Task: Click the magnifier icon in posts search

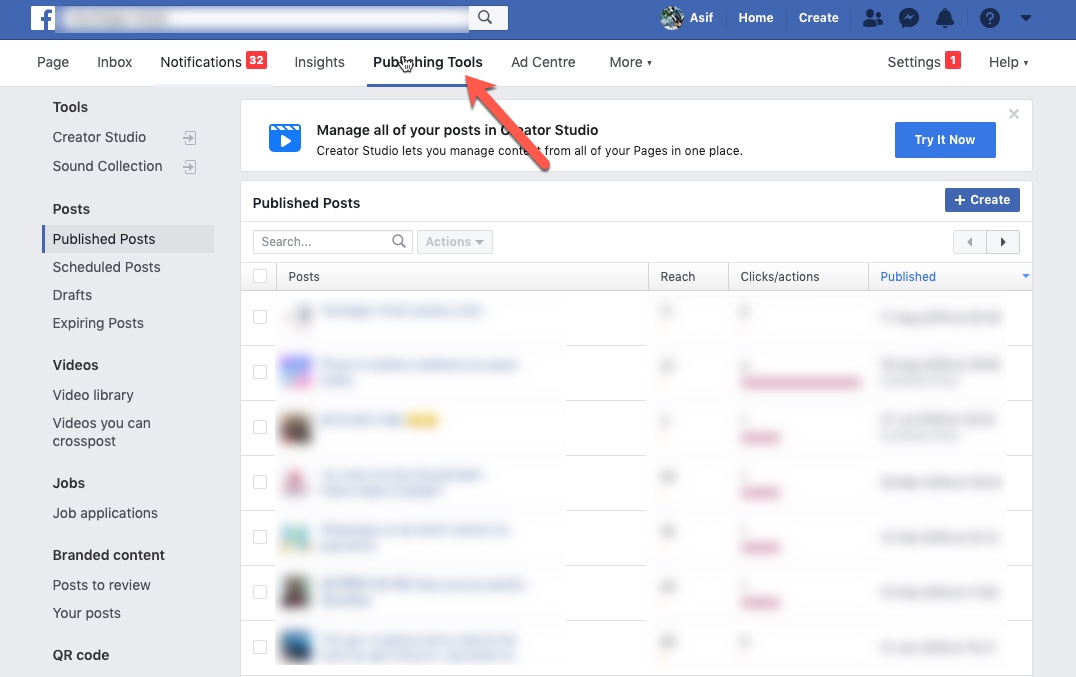Action: tap(399, 241)
